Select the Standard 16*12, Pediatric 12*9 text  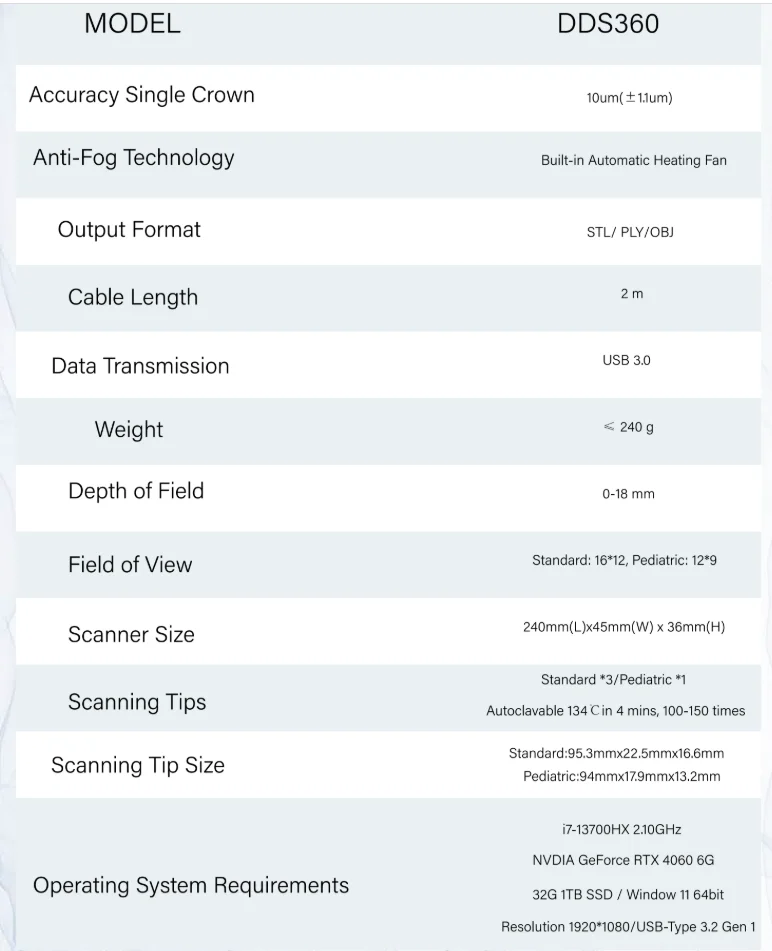[624, 561]
